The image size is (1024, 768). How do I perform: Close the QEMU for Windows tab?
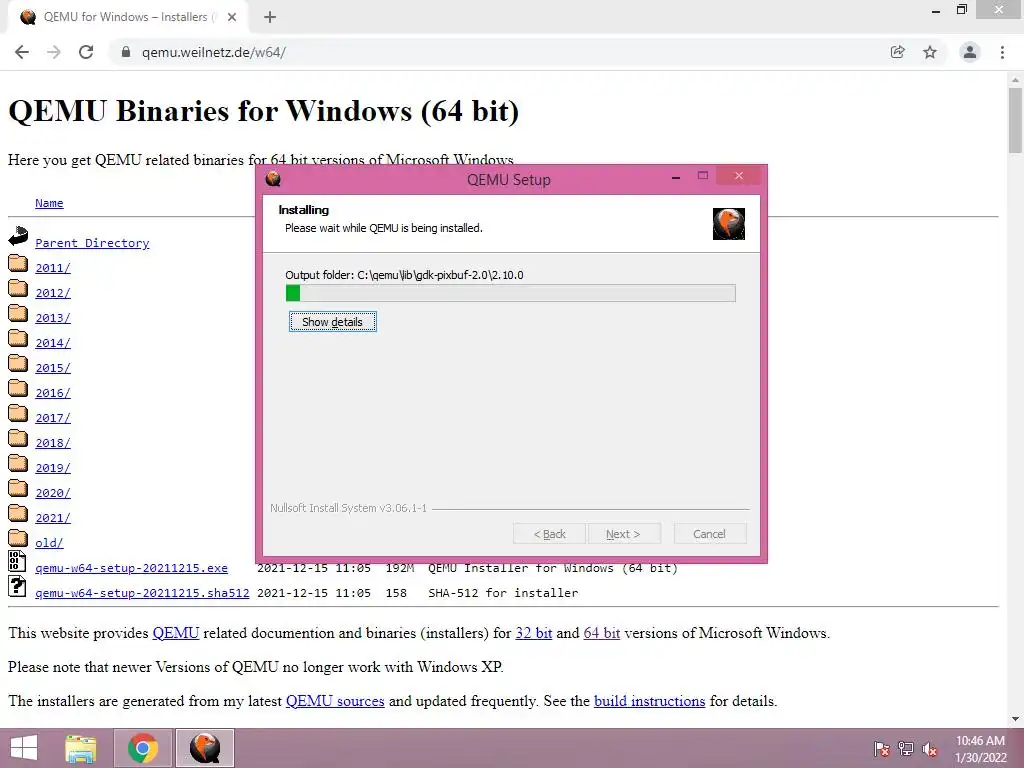[x=232, y=17]
